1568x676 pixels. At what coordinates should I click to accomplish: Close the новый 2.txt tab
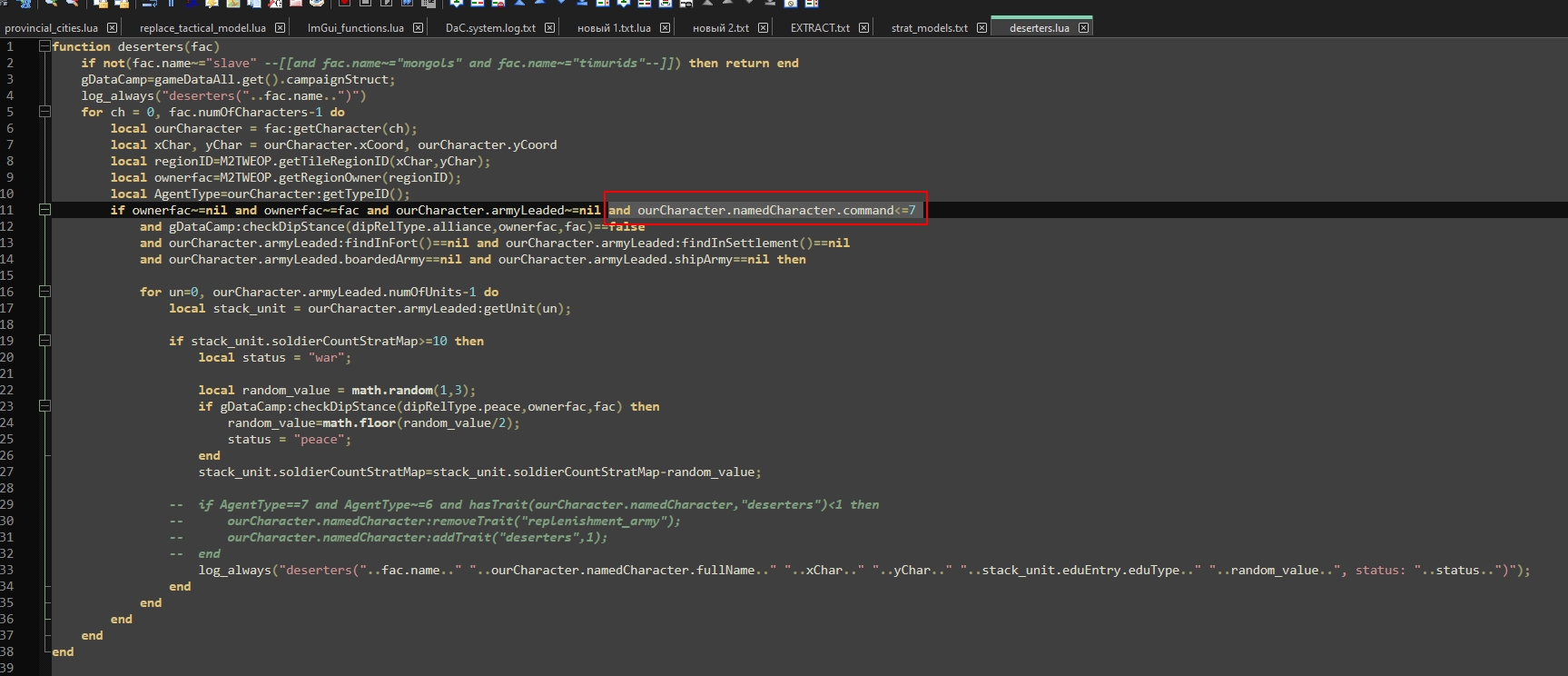[763, 28]
